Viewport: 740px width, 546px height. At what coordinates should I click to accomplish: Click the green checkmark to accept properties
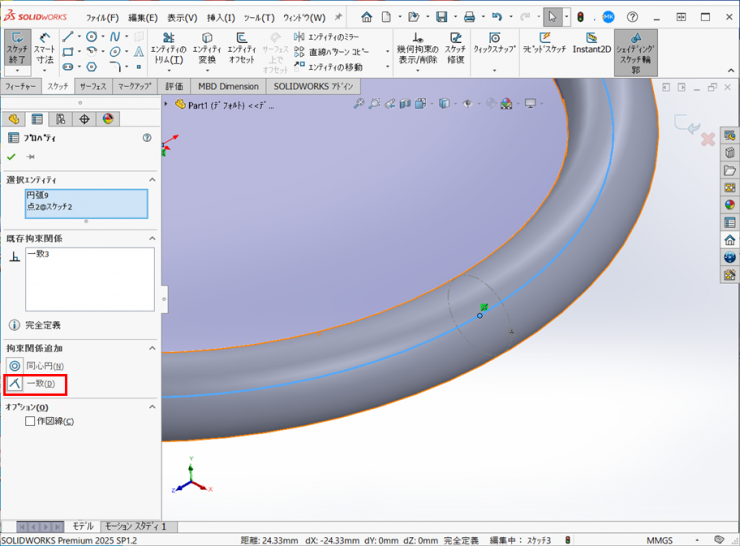12,157
